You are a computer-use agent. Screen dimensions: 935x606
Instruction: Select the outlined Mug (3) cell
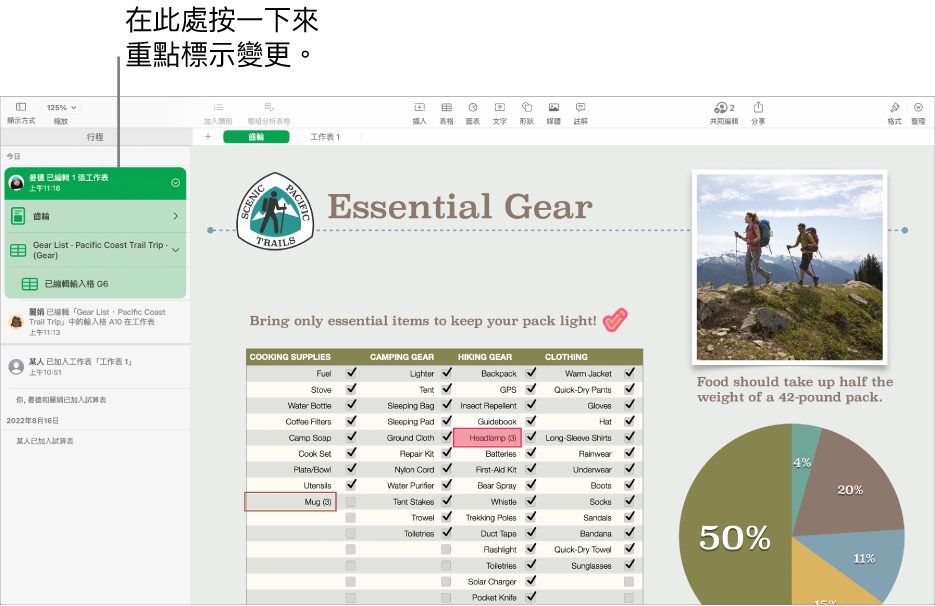(291, 502)
